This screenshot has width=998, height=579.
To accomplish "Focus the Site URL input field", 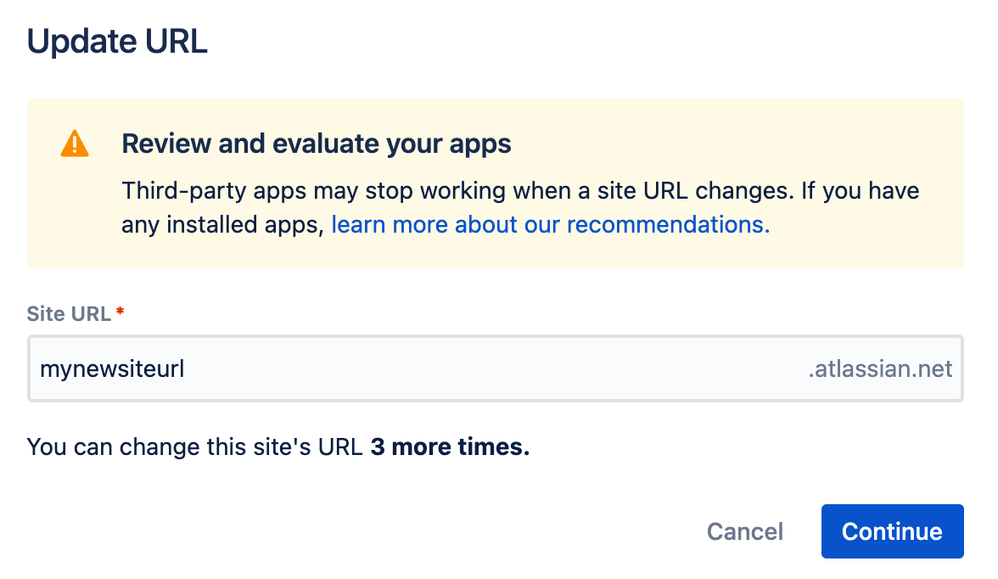I will tap(495, 368).
